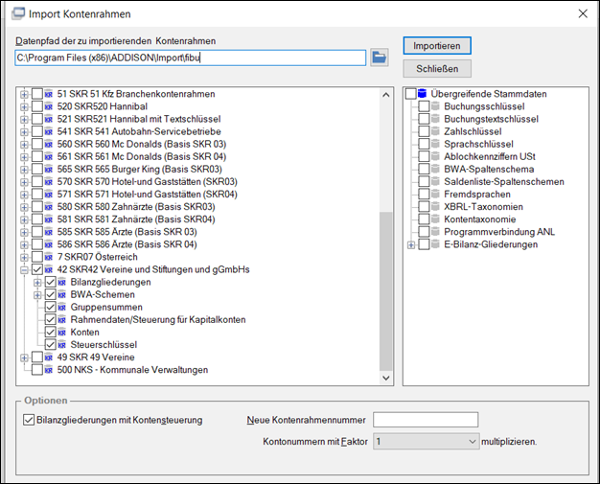This screenshot has width=600, height=484.
Task: Click the KR icon beside Bilanzgliederungen
Action: tap(62, 282)
